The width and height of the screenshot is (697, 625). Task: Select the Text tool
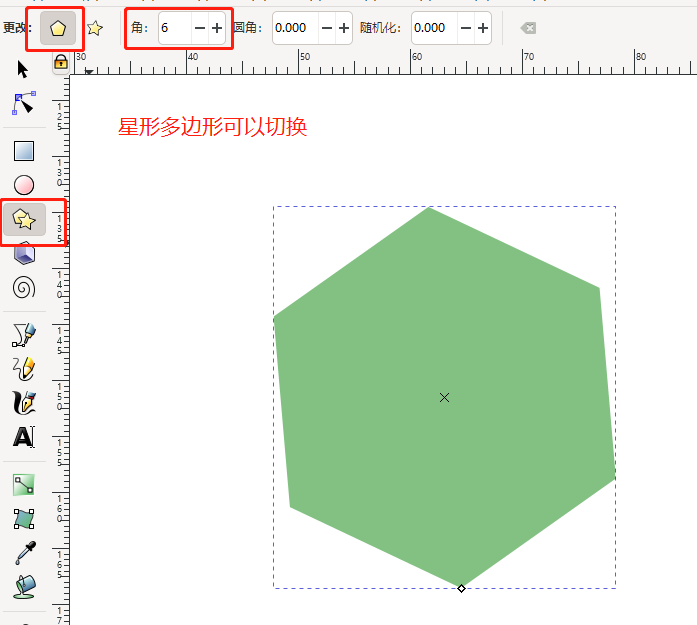pyautogui.click(x=24, y=437)
